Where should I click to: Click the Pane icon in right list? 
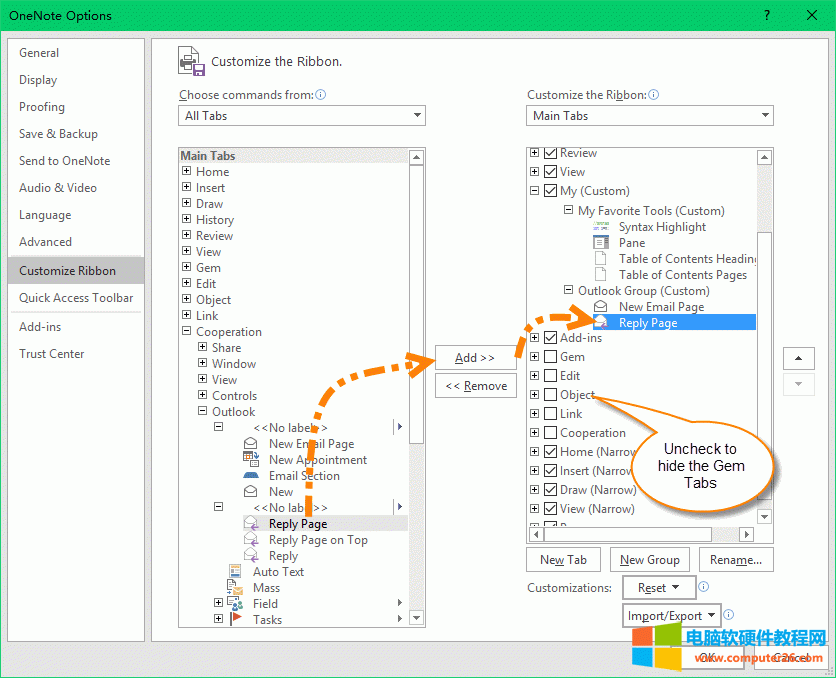pos(601,243)
